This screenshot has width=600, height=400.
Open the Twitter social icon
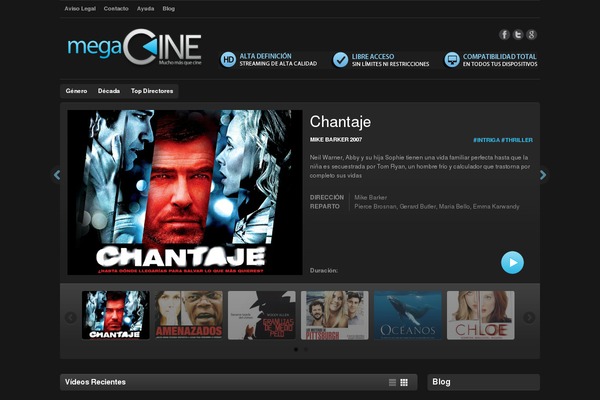tap(518, 34)
